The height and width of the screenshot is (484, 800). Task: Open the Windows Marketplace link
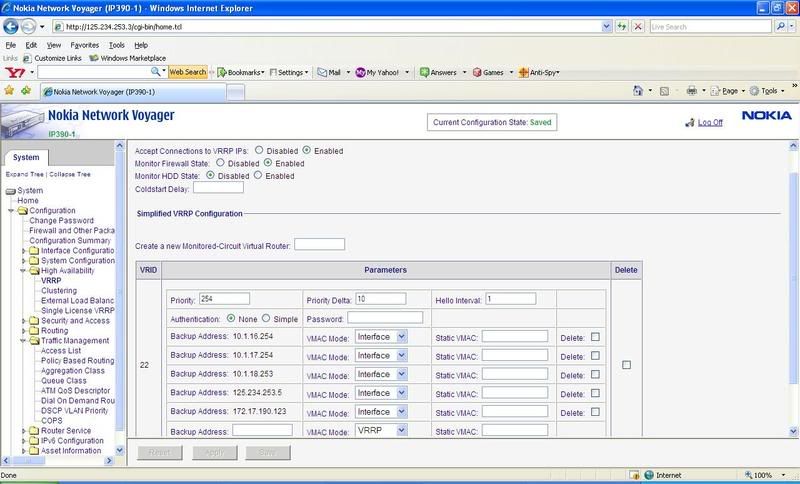pyautogui.click(x=128, y=58)
